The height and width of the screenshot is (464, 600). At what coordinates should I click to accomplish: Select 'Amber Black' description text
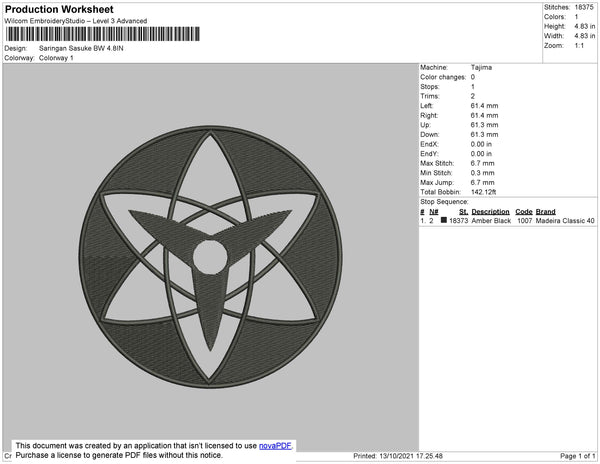[x=491, y=221]
